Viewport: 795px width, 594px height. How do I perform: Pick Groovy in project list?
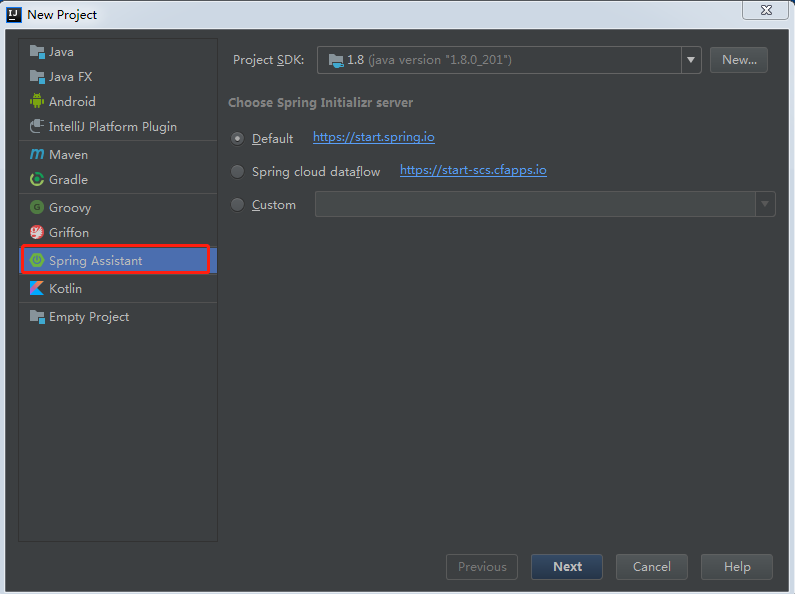click(x=70, y=208)
